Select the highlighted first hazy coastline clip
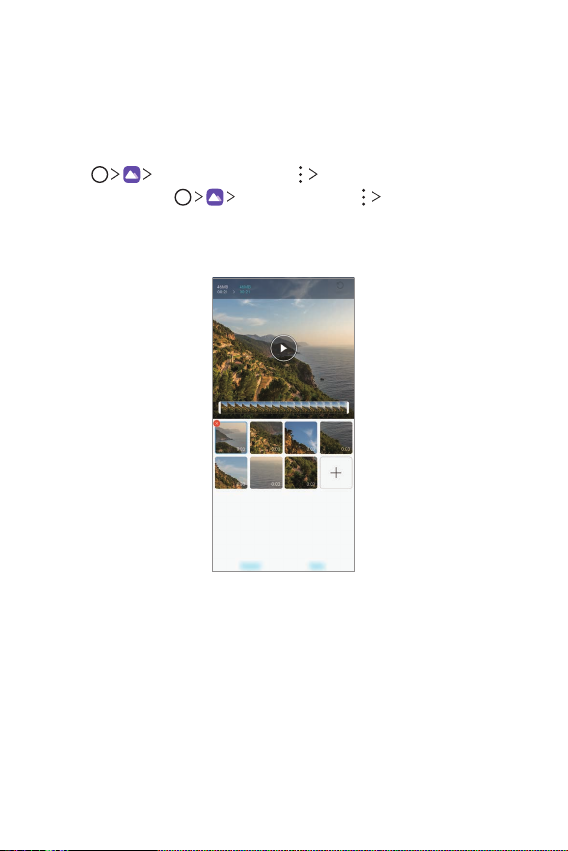 tap(231, 438)
